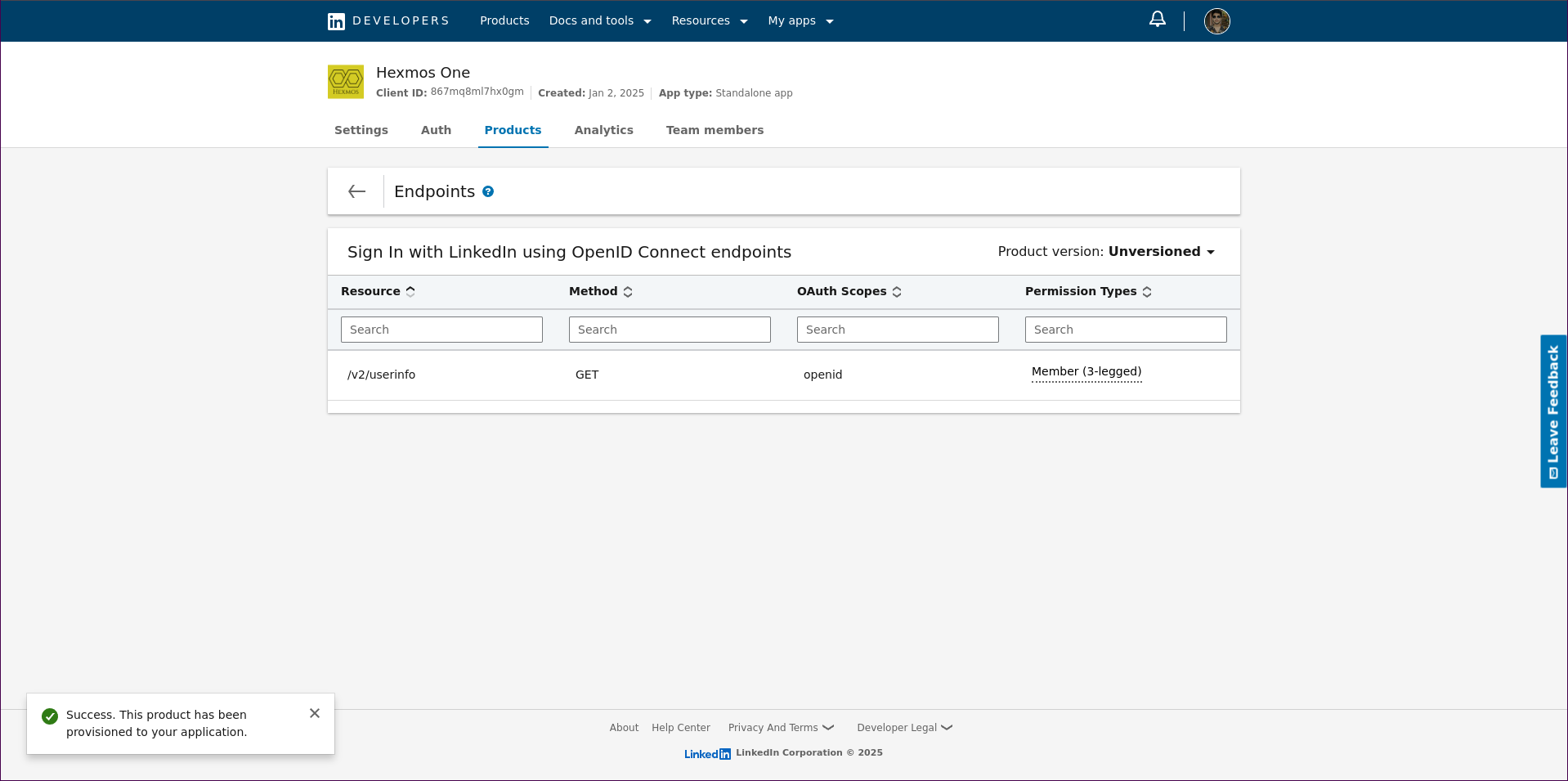Expand the Docs and tools menu
This screenshot has height=781, width=1568.
[600, 21]
